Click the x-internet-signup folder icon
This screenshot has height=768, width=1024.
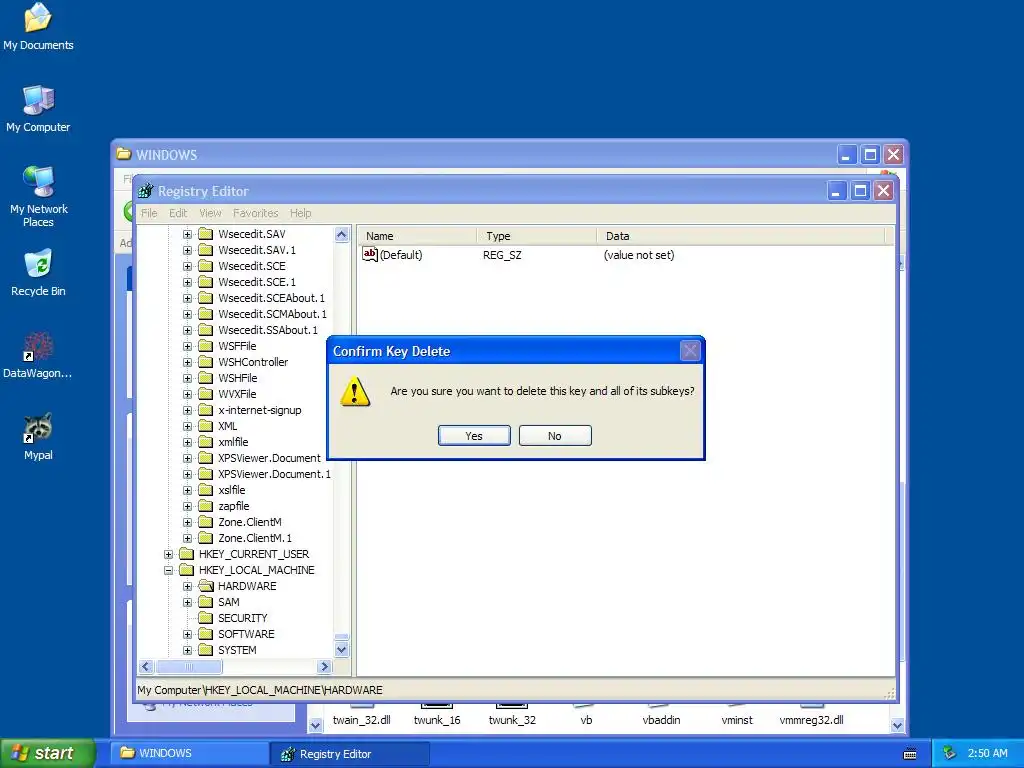[x=206, y=409]
